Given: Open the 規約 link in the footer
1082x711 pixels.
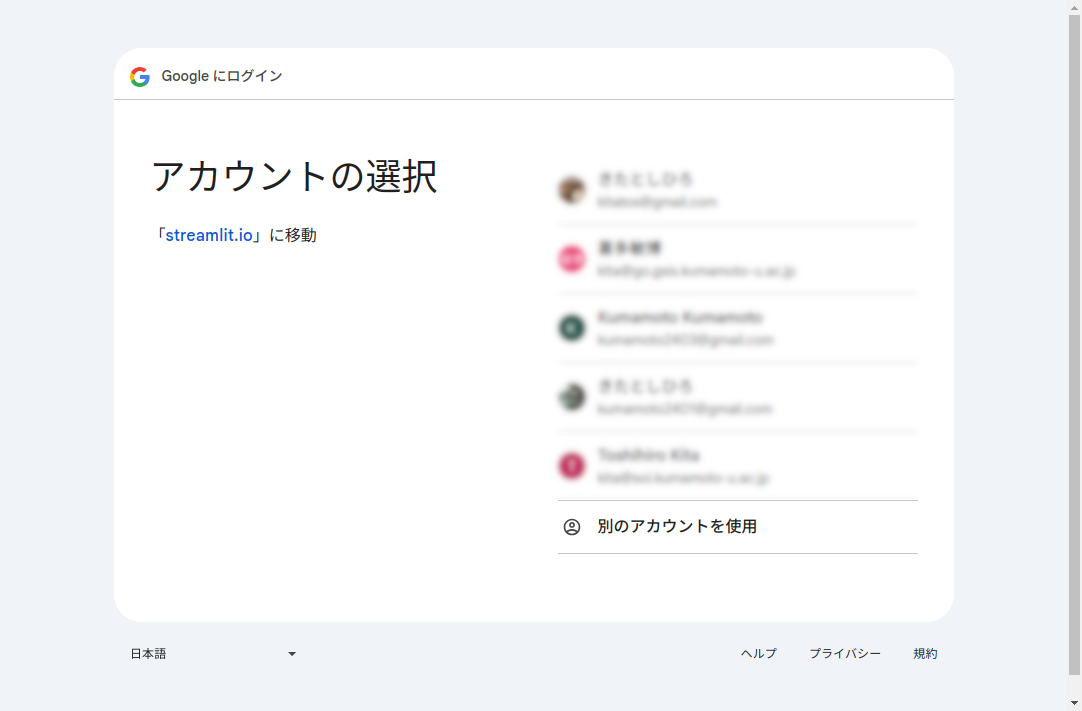Looking at the screenshot, I should tap(925, 654).
